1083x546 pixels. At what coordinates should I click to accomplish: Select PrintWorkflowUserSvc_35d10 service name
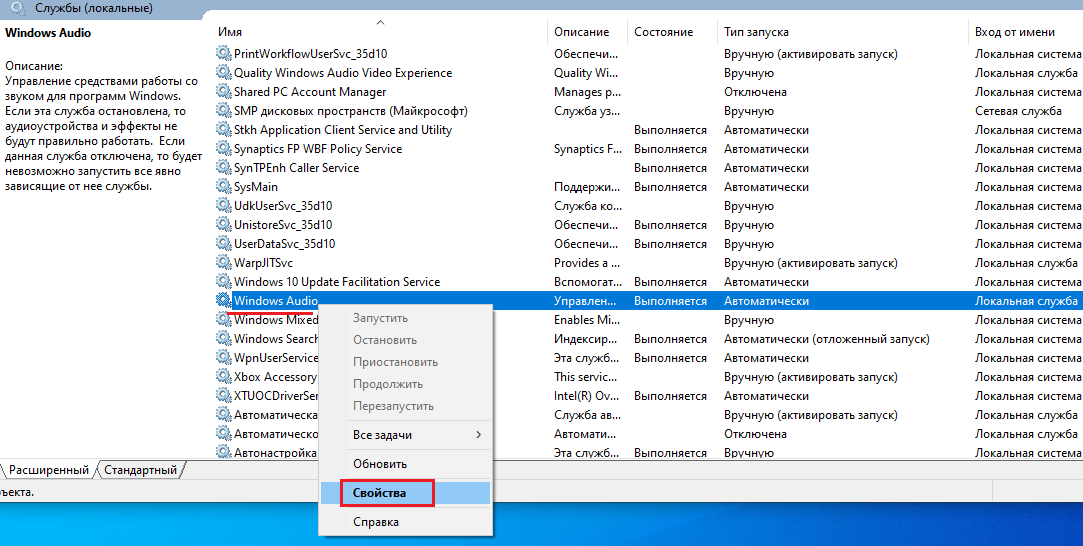pyautogui.click(x=310, y=53)
